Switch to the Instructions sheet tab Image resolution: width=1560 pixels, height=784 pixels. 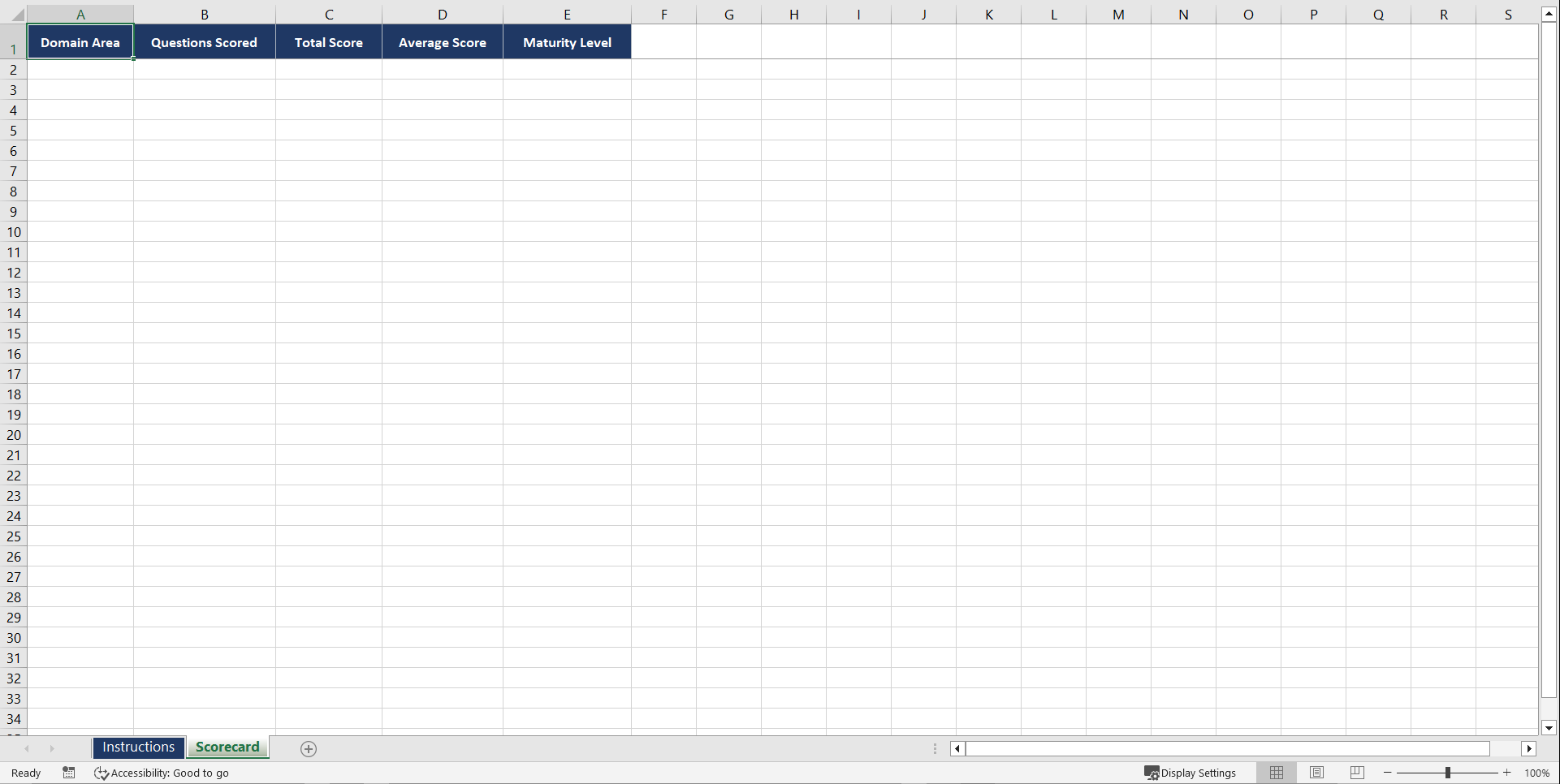tap(138, 747)
